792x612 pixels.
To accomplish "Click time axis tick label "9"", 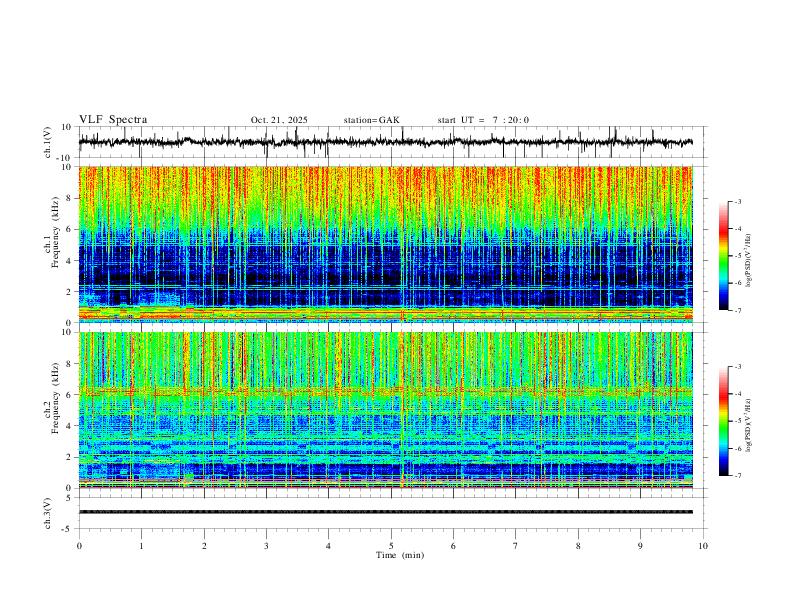I will click(640, 546).
